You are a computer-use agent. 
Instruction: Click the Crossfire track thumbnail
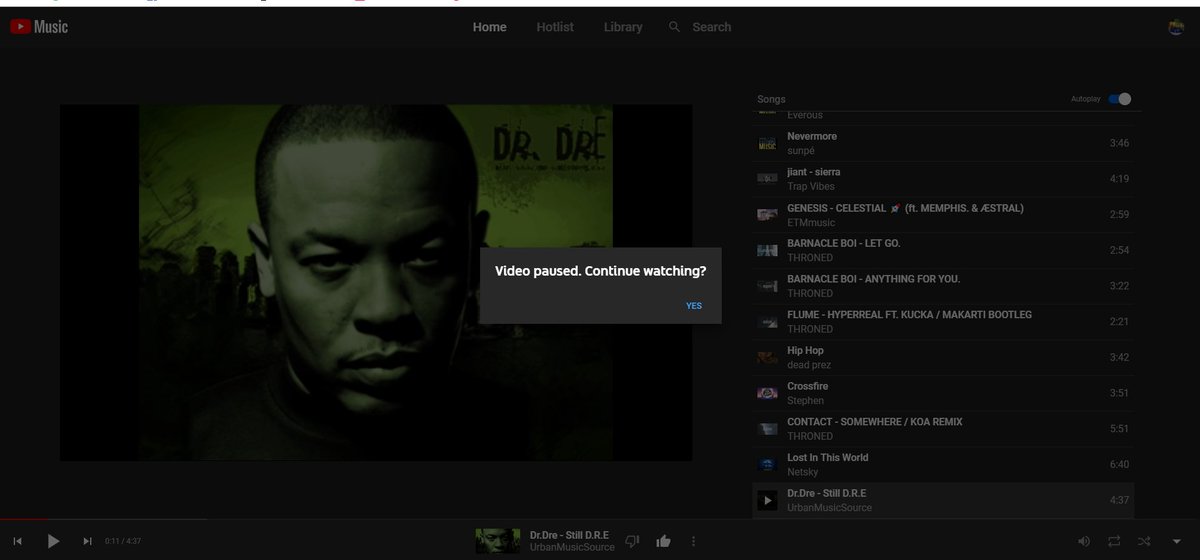click(x=767, y=393)
